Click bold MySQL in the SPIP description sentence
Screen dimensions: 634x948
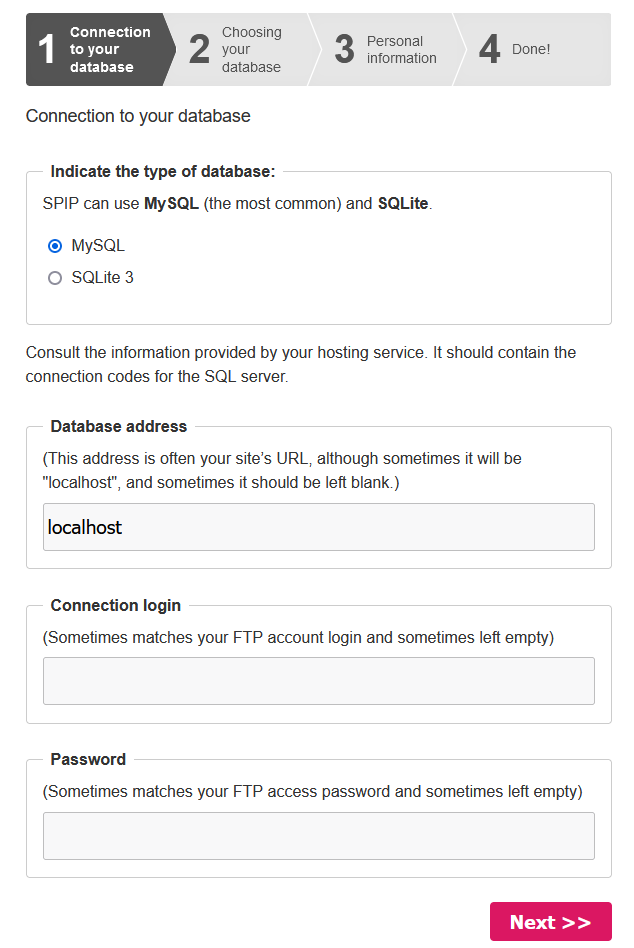[x=171, y=204]
